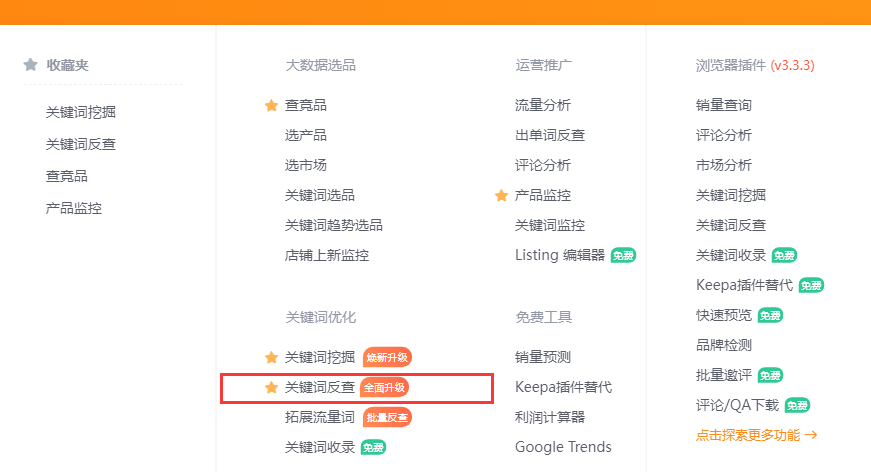The image size is (871, 472).
Task: Click the 免费 badge next to Listing 编辑器
Action: (623, 255)
